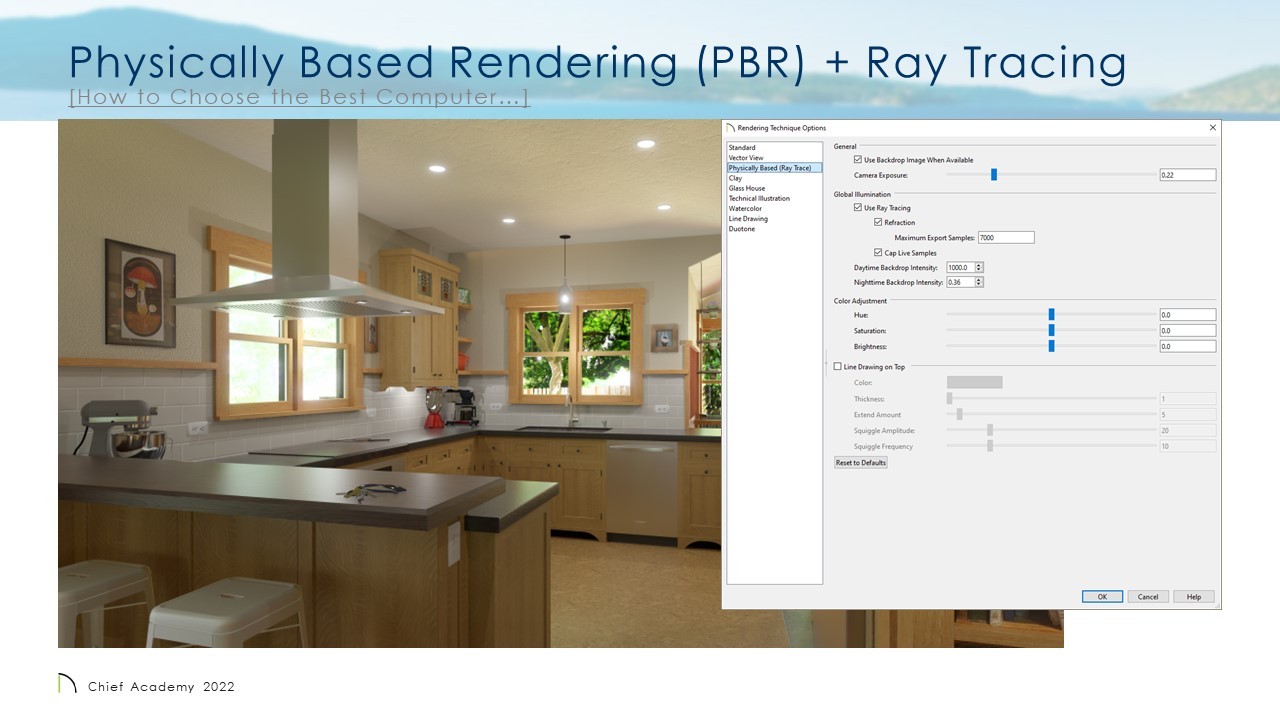
Task: Click the Nighttime Backdrop Intensity spinner arrows
Action: [979, 282]
